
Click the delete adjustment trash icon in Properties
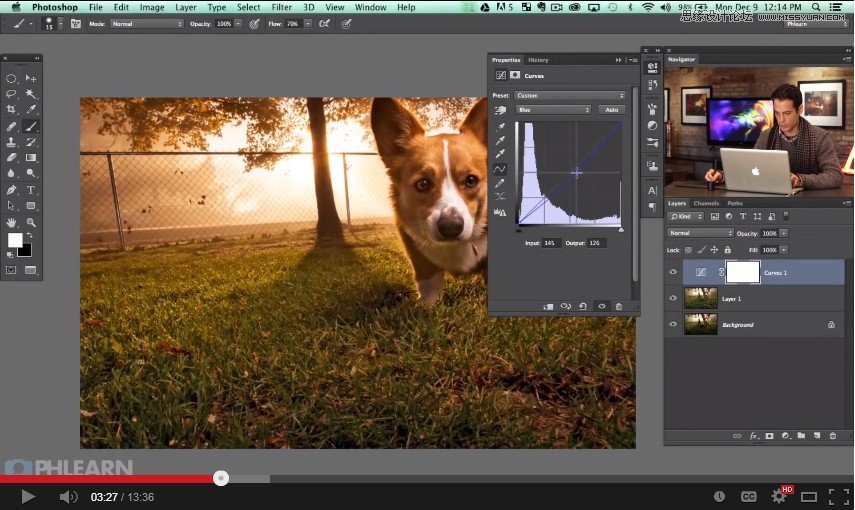[x=619, y=307]
